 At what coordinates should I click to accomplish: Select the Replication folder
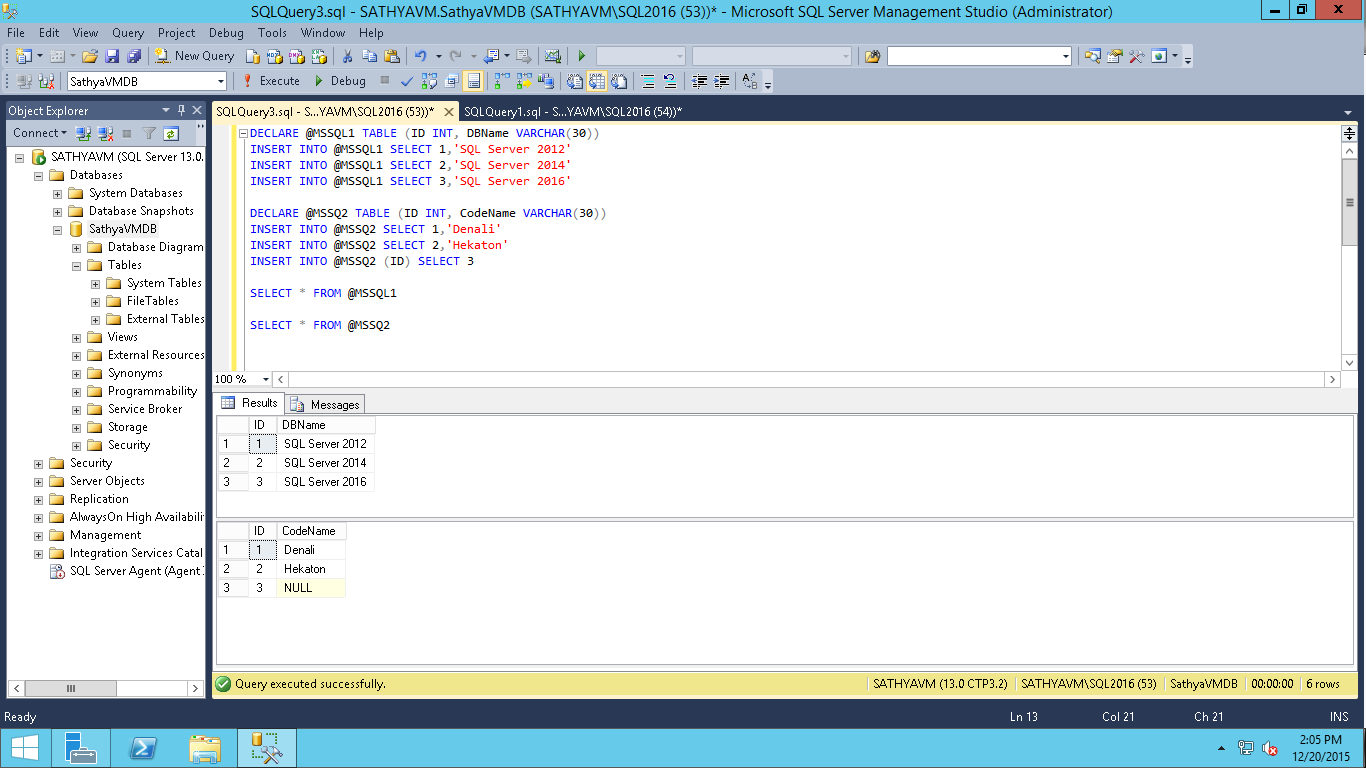[89, 499]
